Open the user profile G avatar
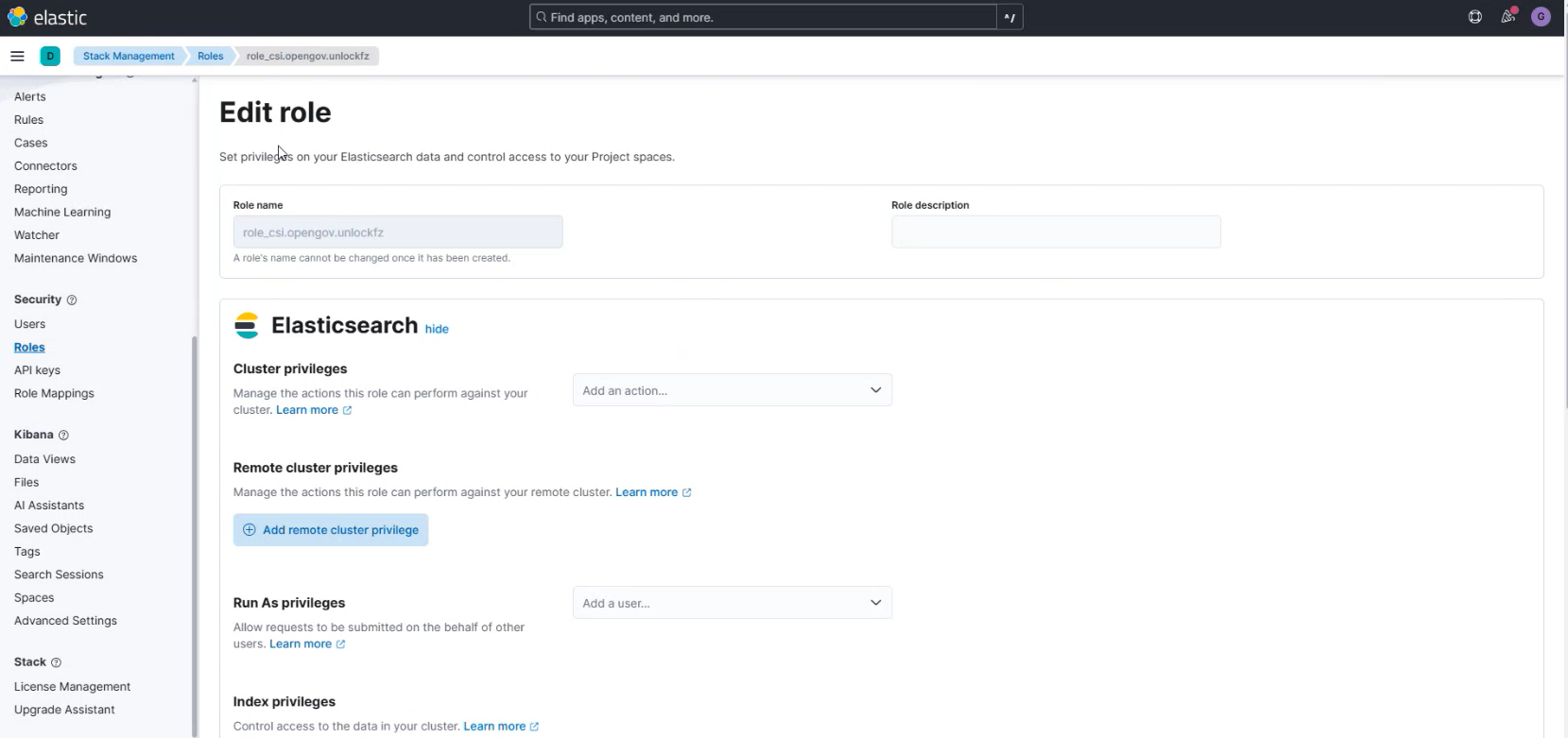The height and width of the screenshot is (738, 1568). pyautogui.click(x=1541, y=17)
